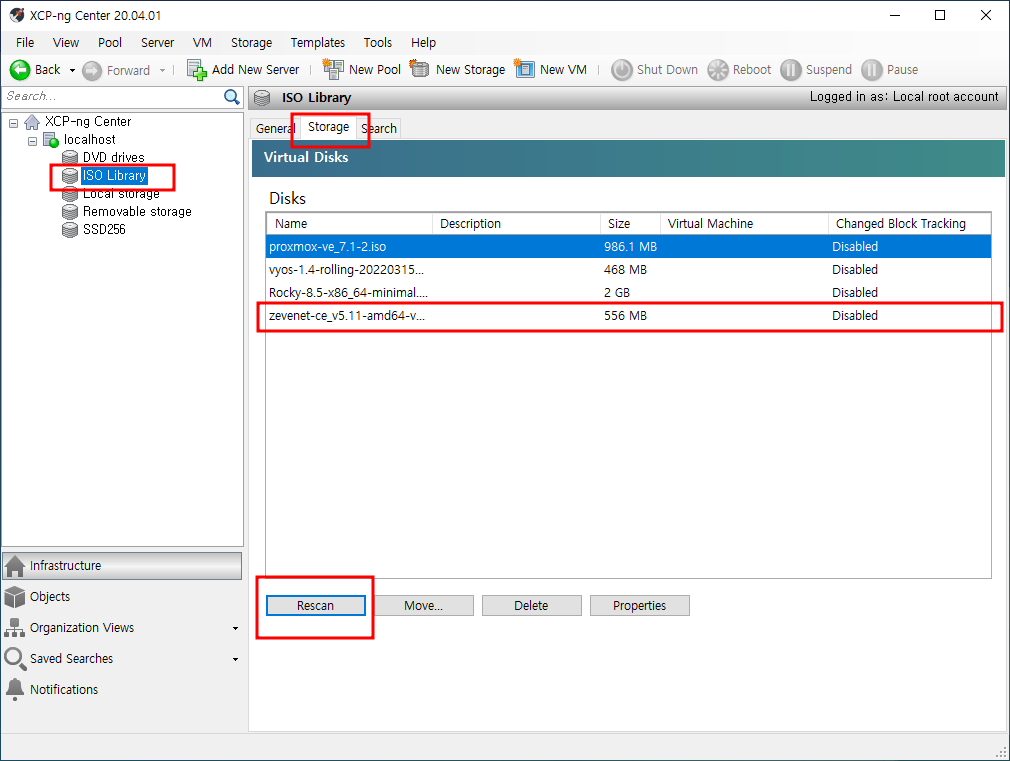Click the Objects navigation label
The width and height of the screenshot is (1010, 761).
(x=50, y=597)
